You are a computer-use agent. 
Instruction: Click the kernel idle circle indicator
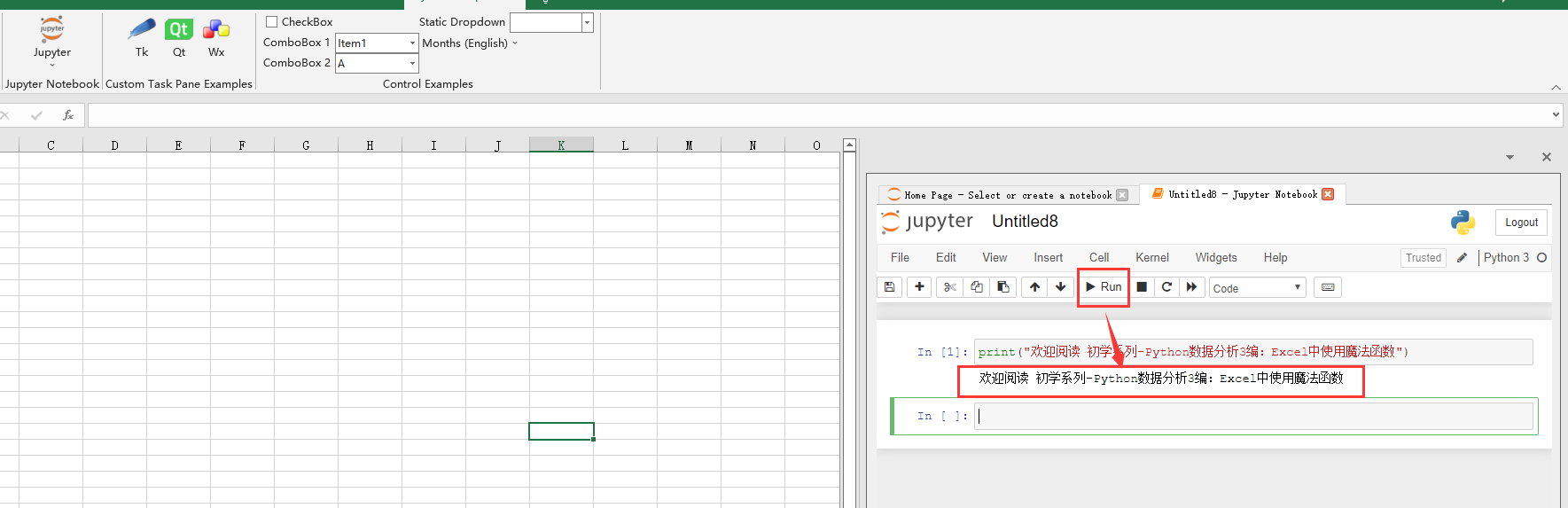(1541, 258)
